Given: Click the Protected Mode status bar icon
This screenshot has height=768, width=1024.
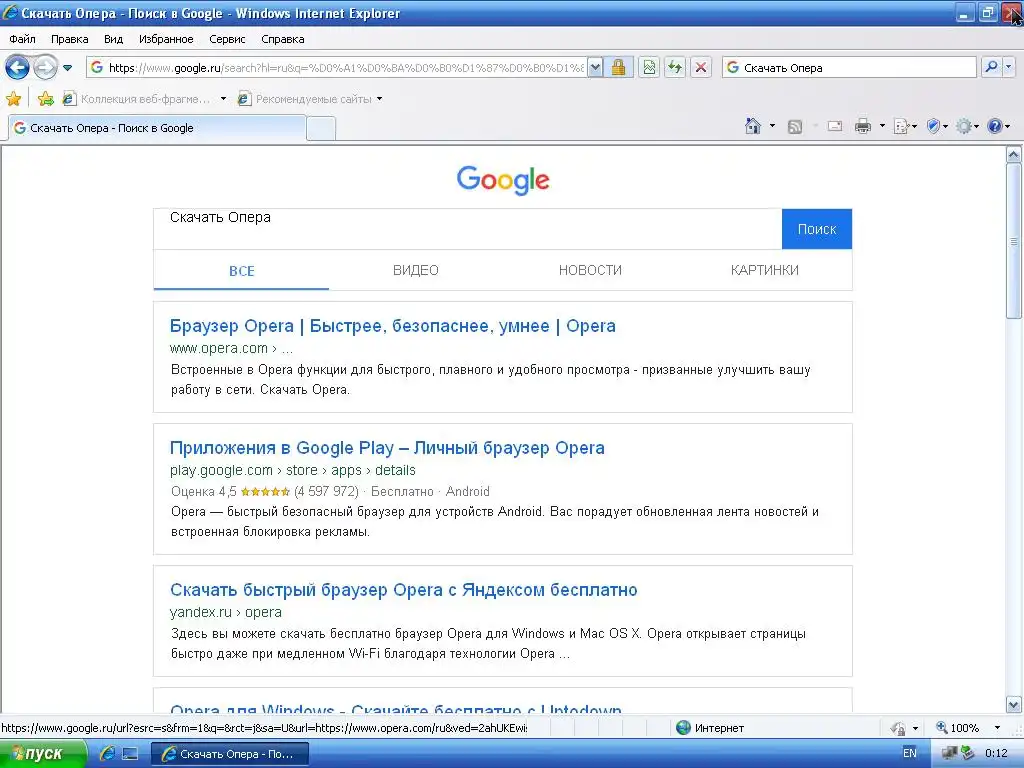Looking at the screenshot, I should click(x=899, y=728).
